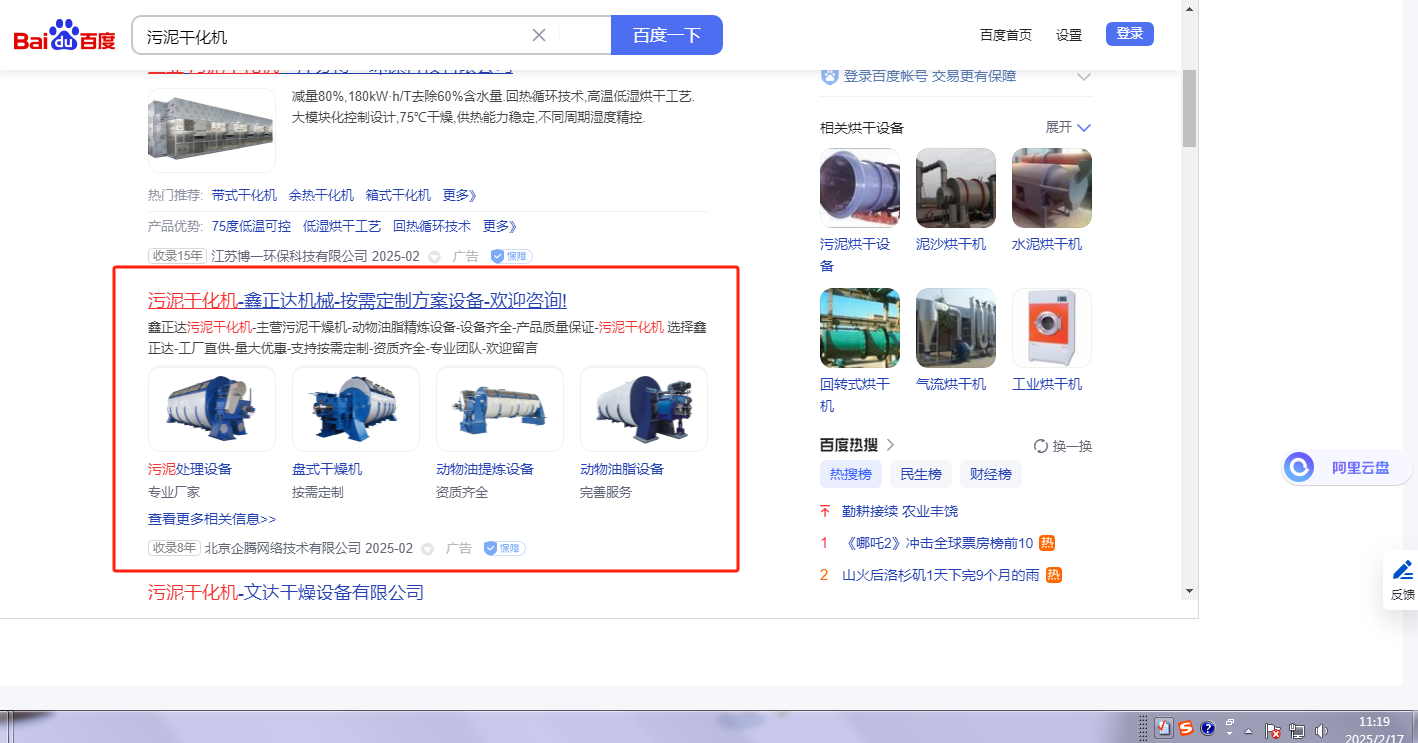Click the 污泥处理设备 caption link
The height and width of the screenshot is (743, 1418).
click(x=190, y=469)
